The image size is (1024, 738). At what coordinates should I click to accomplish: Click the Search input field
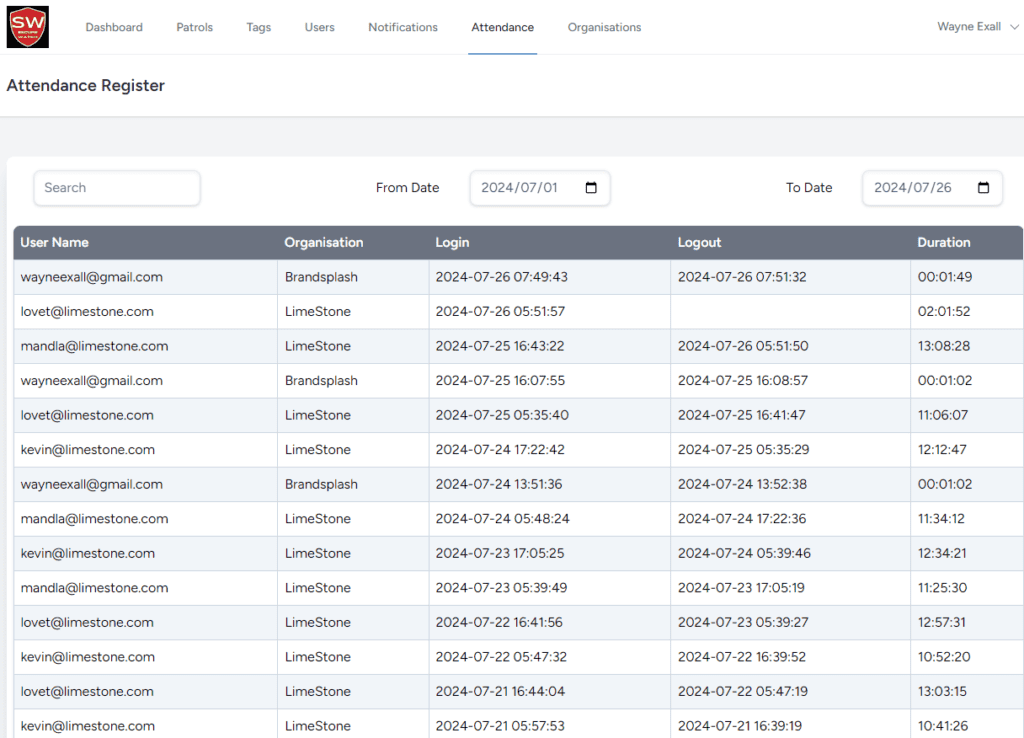[117, 188]
